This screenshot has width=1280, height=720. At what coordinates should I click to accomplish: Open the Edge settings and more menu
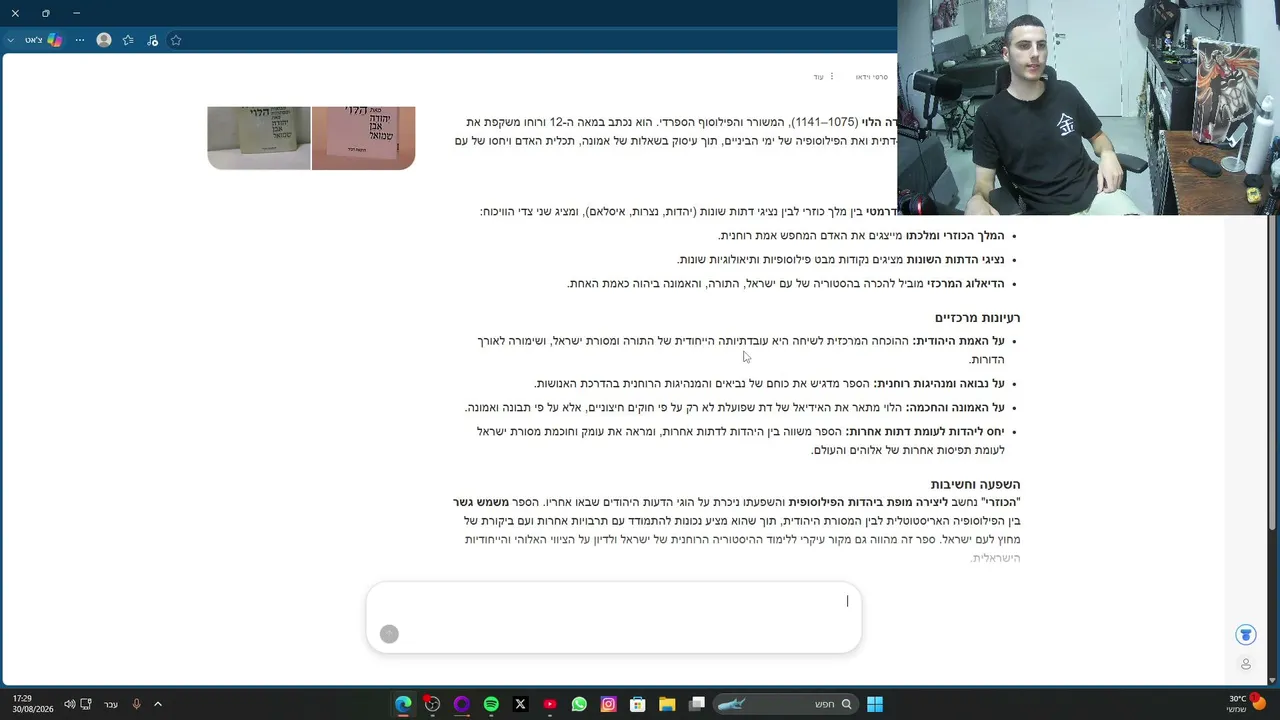point(80,40)
